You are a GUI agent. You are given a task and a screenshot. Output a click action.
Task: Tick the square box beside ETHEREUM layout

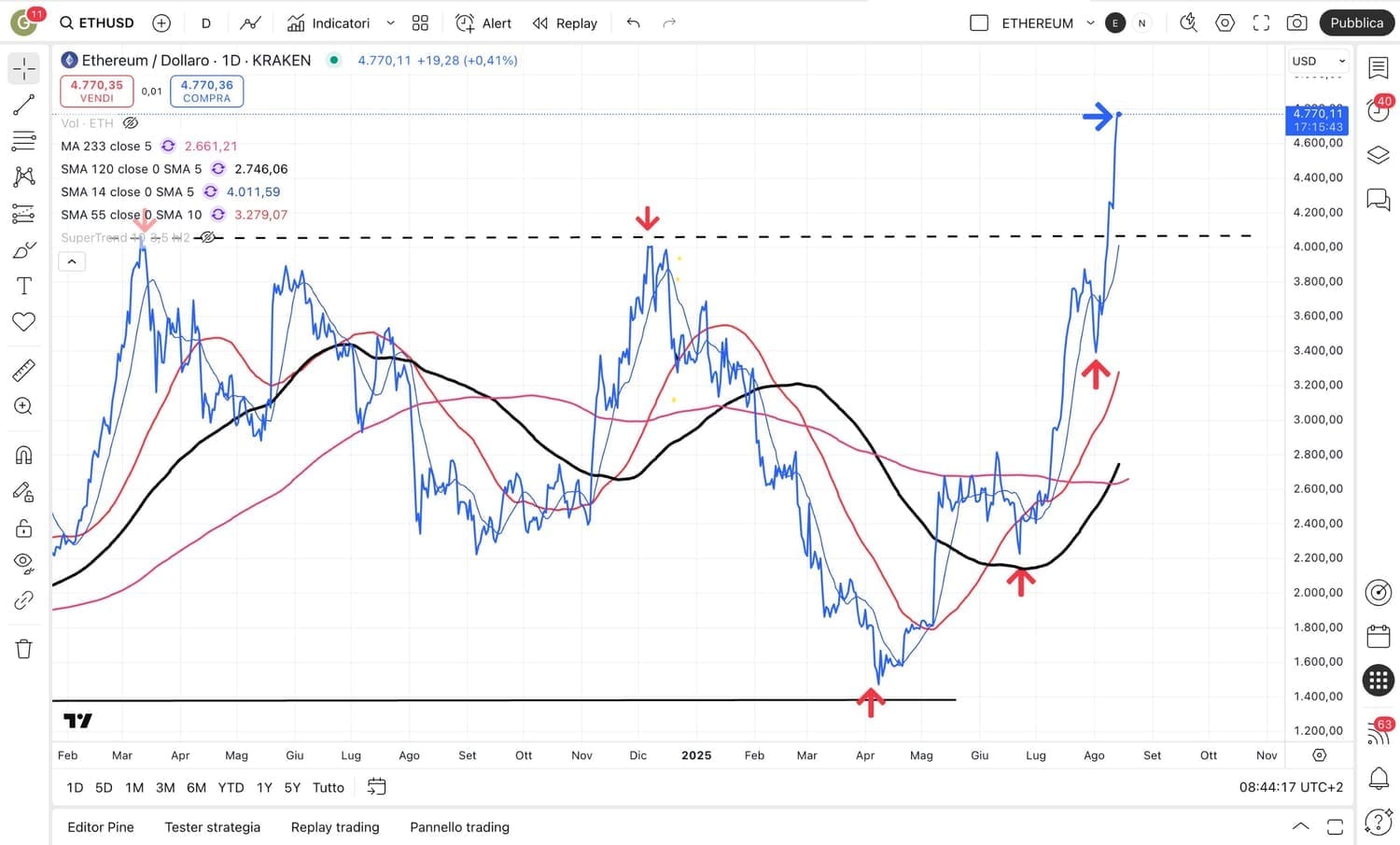[979, 22]
